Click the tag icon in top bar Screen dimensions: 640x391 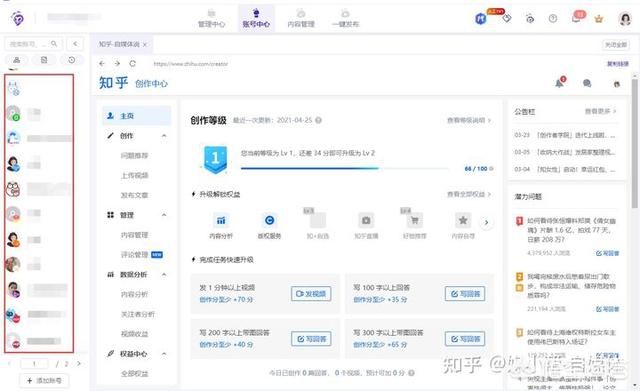[x=507, y=18]
